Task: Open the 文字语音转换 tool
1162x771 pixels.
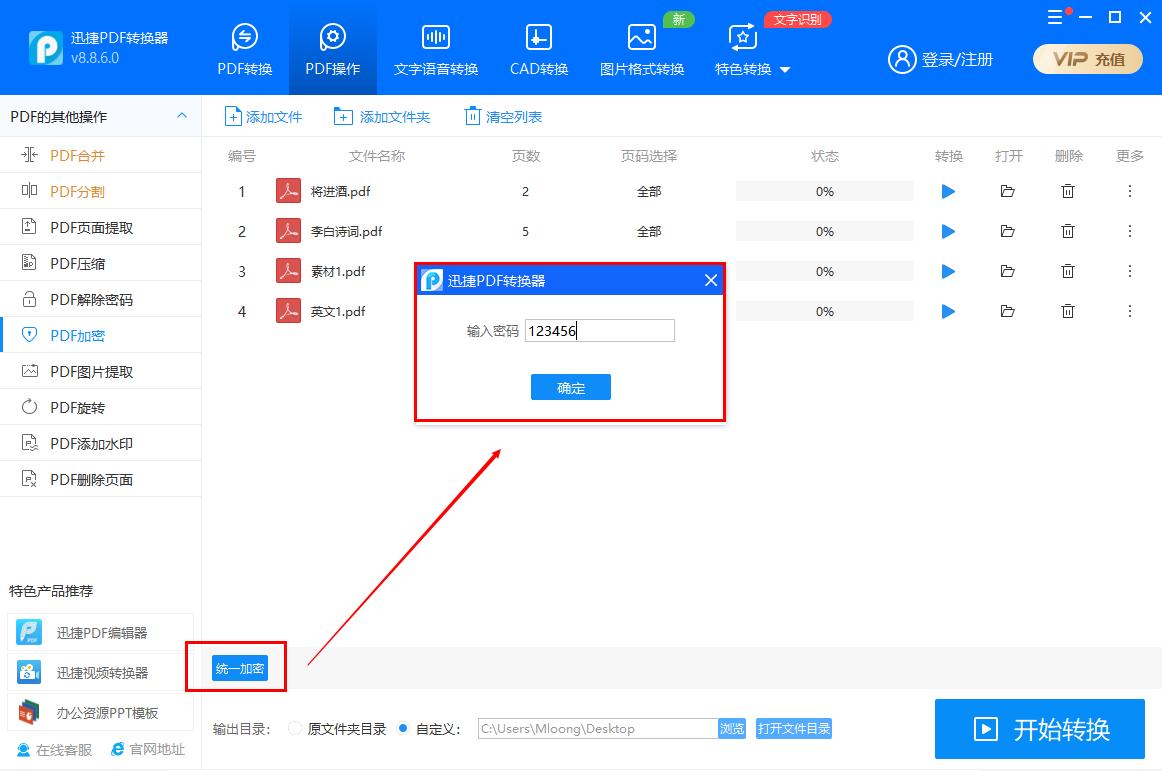Action: tap(435, 47)
